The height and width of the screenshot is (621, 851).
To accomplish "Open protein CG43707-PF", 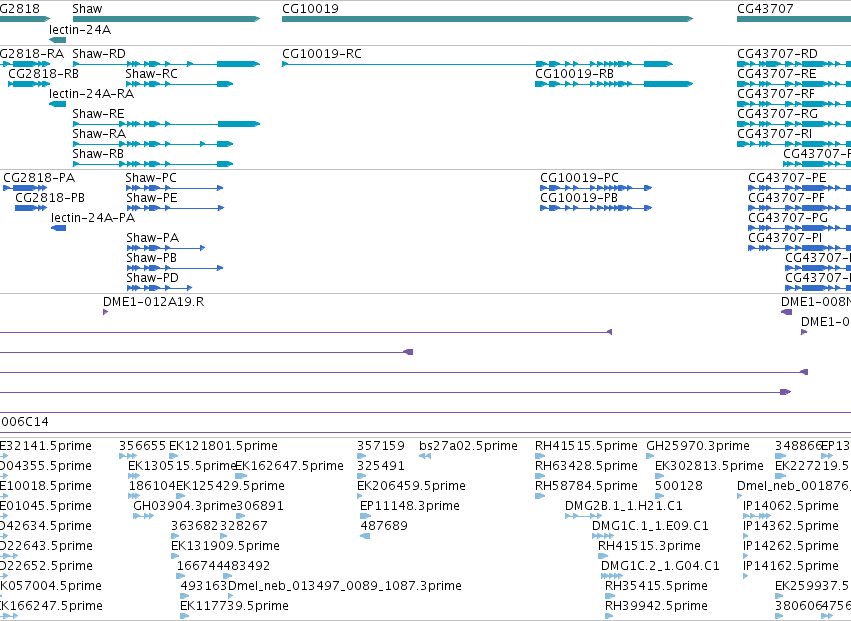I will pos(786,198).
